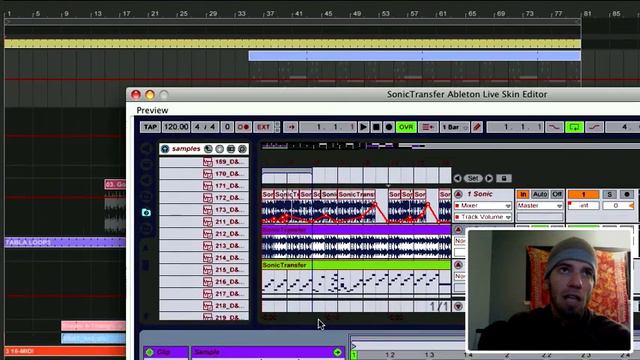The height and width of the screenshot is (360, 640).
Task: Collapse the green SonicTransfer MIDI track
Action: pyautogui.click(x=458, y=265)
